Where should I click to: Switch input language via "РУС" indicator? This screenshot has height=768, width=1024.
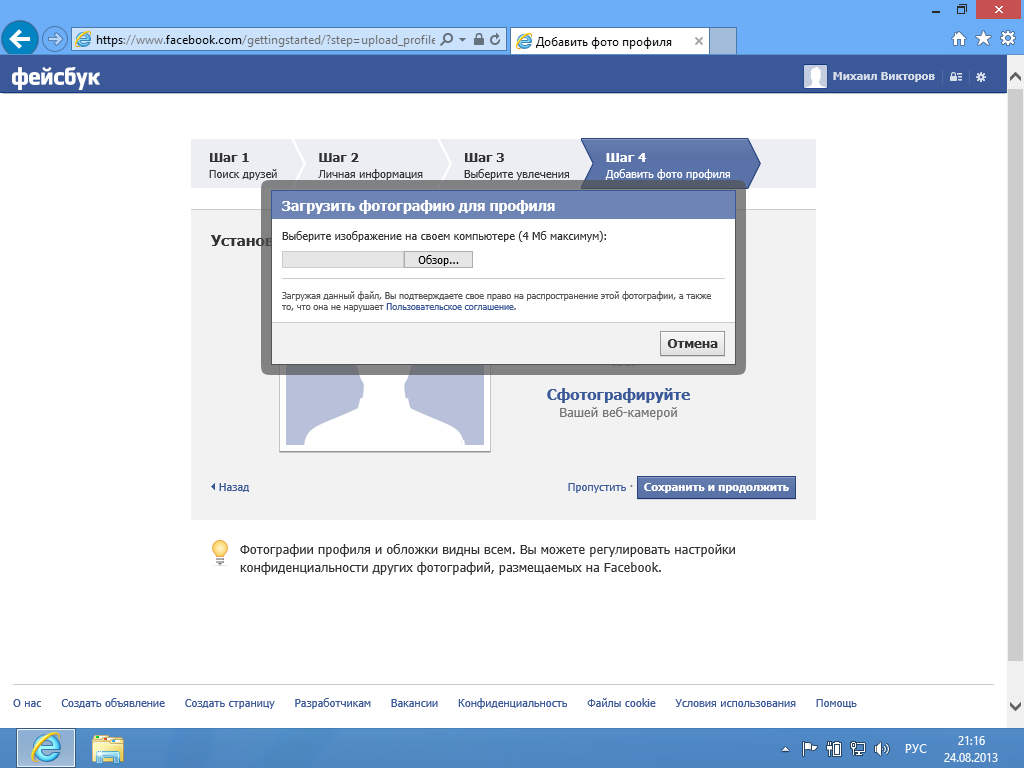pyautogui.click(x=916, y=749)
